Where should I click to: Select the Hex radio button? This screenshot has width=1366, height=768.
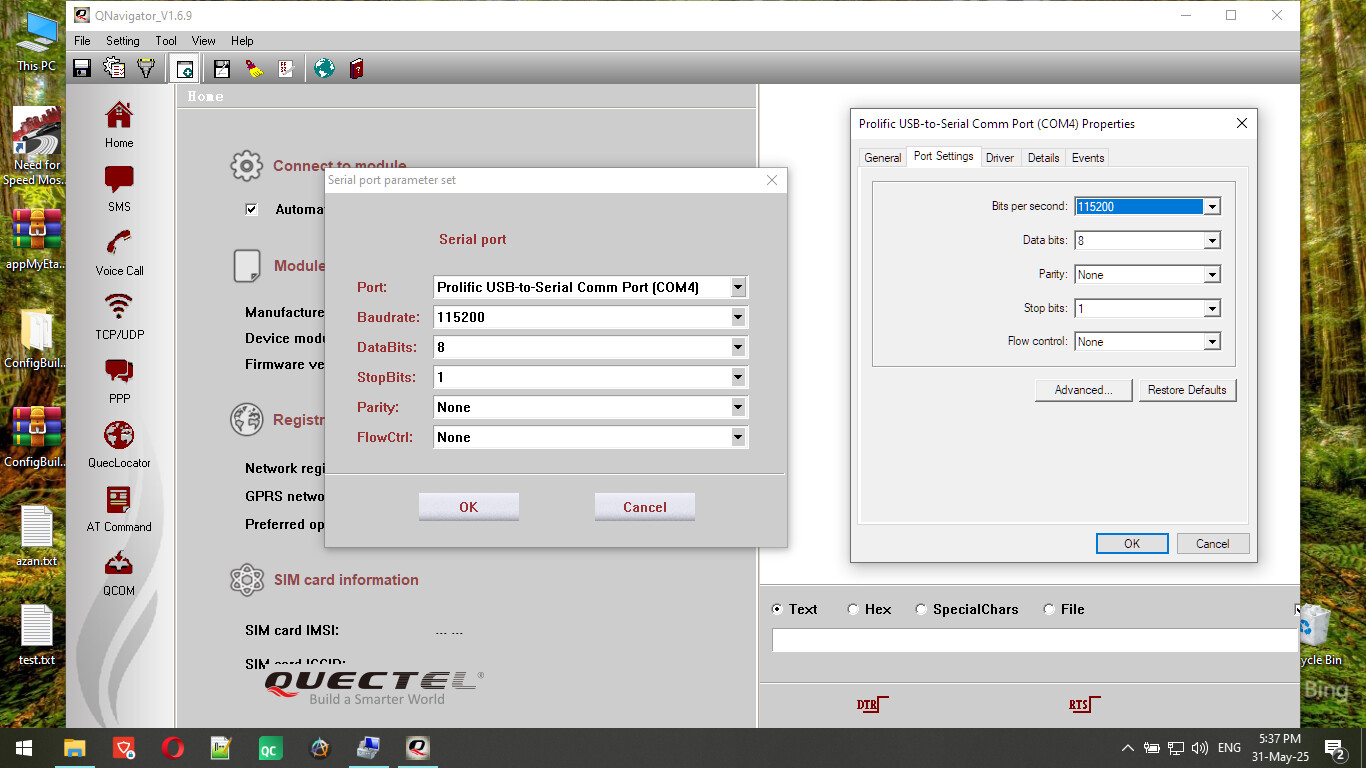[x=853, y=609]
